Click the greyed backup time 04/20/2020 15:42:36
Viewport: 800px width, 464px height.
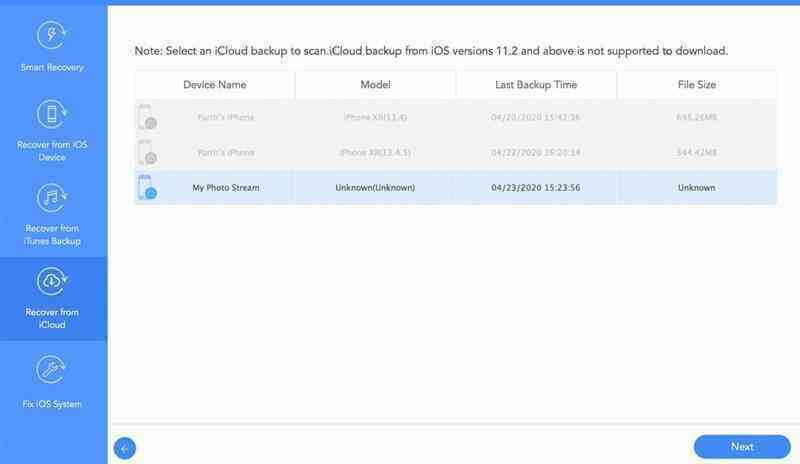(x=536, y=117)
